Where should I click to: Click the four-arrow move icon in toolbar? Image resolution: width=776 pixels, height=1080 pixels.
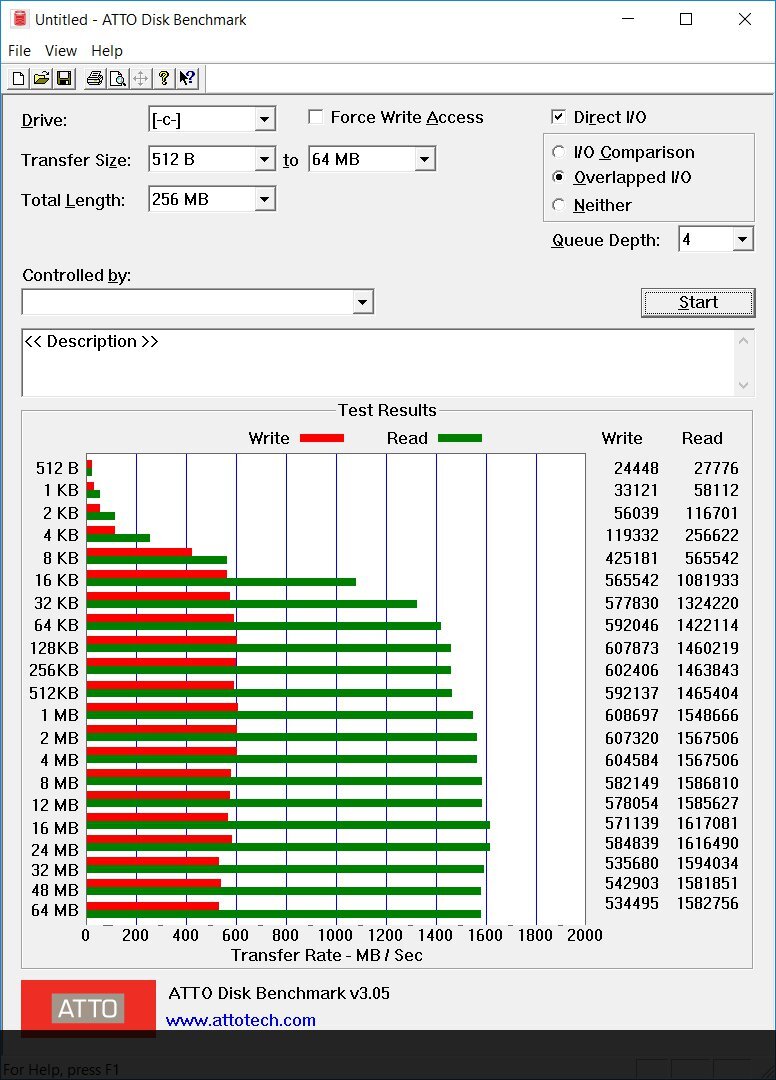pyautogui.click(x=141, y=79)
